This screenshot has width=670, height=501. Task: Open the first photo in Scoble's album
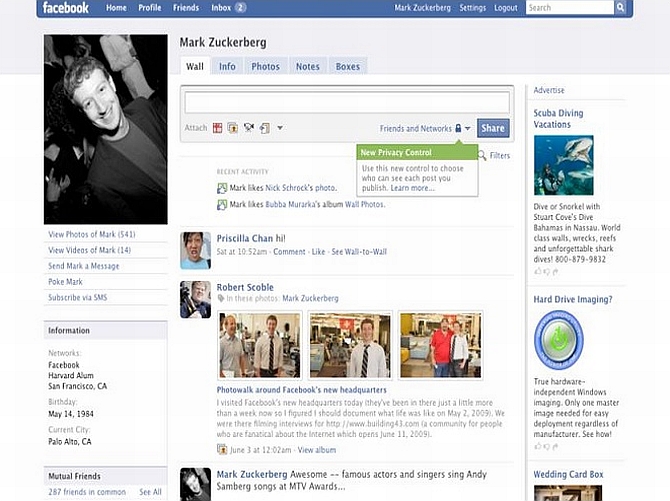[x=260, y=345]
